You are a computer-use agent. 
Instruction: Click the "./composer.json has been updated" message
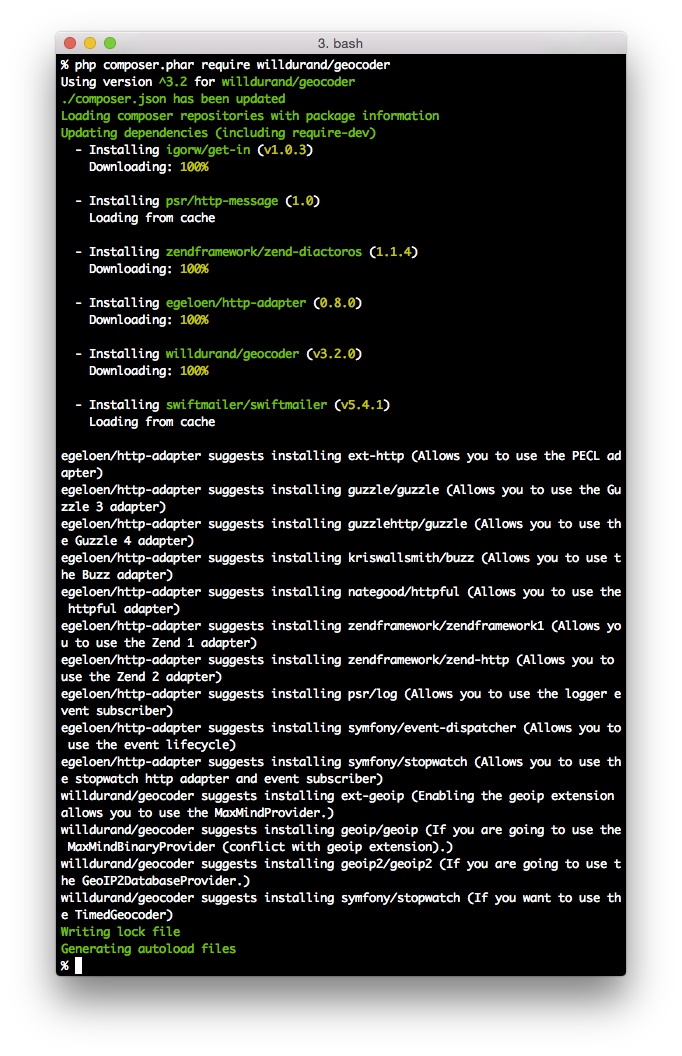click(173, 99)
